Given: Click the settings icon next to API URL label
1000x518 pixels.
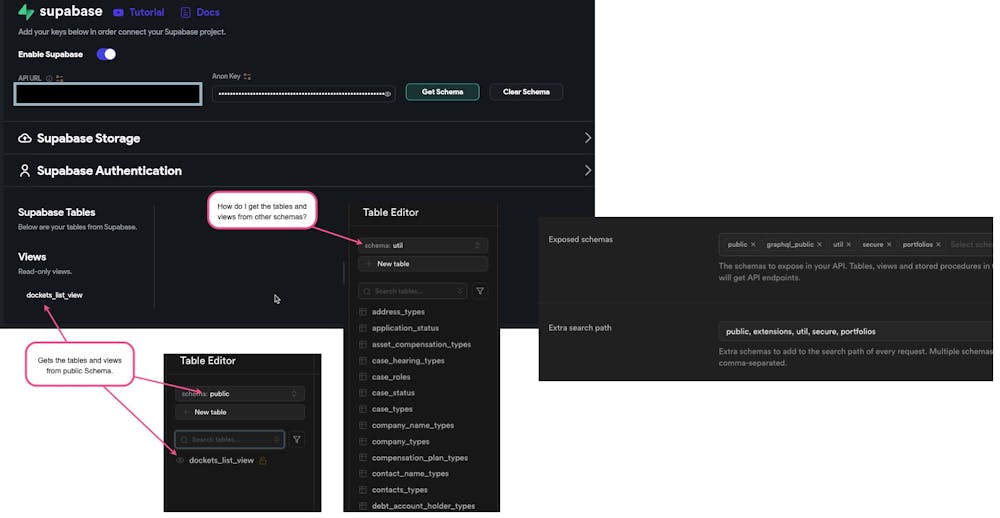Looking at the screenshot, I should point(59,78).
